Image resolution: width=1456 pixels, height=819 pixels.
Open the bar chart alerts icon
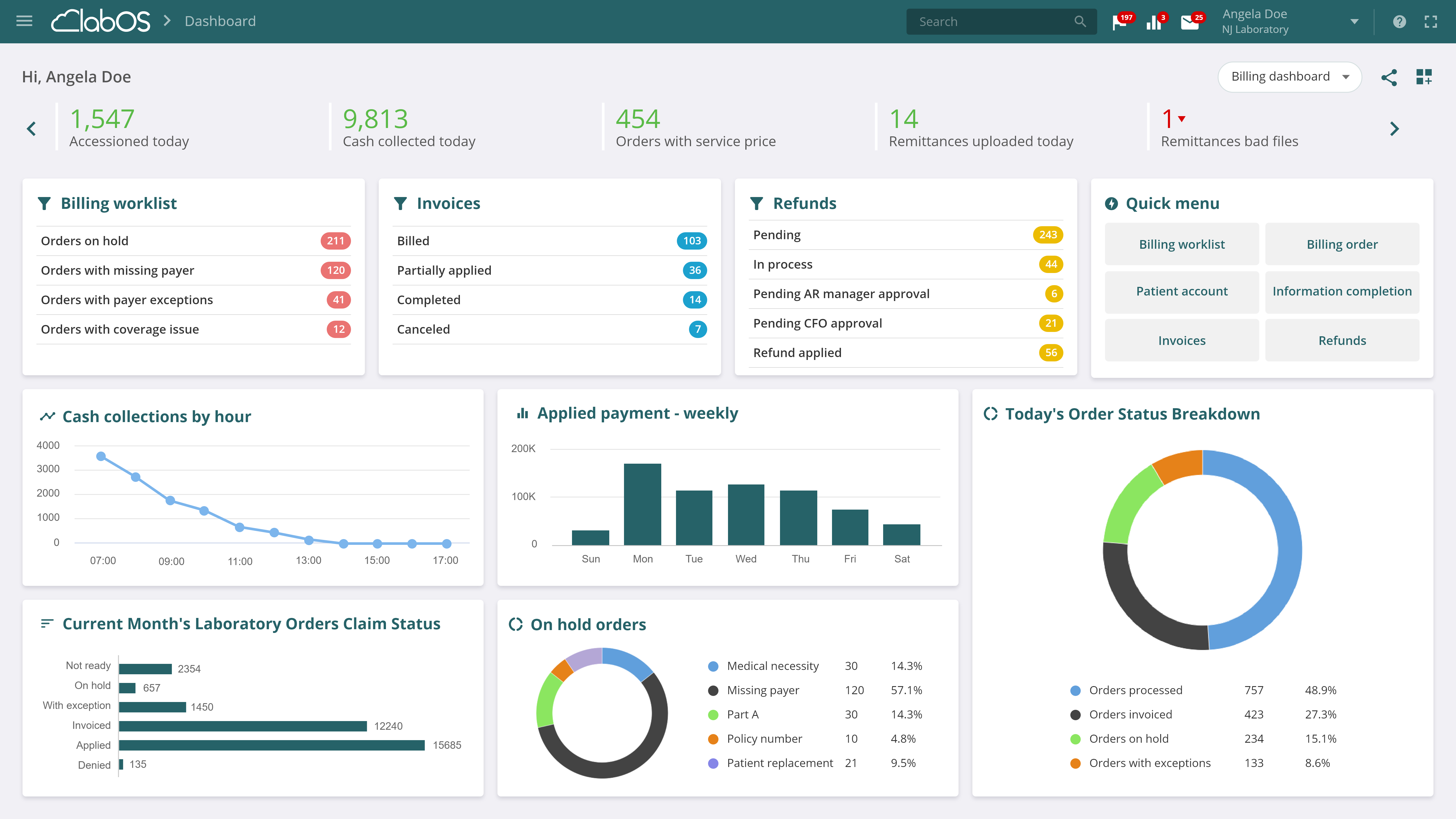(1153, 22)
